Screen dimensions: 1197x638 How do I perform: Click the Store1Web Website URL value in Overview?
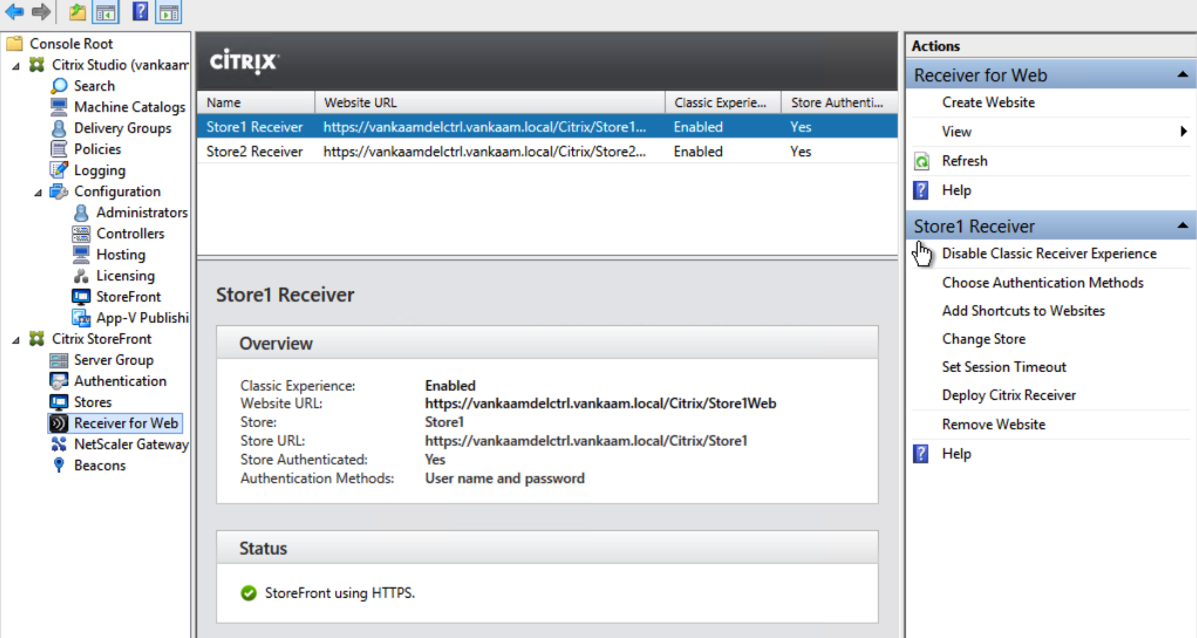pos(601,404)
